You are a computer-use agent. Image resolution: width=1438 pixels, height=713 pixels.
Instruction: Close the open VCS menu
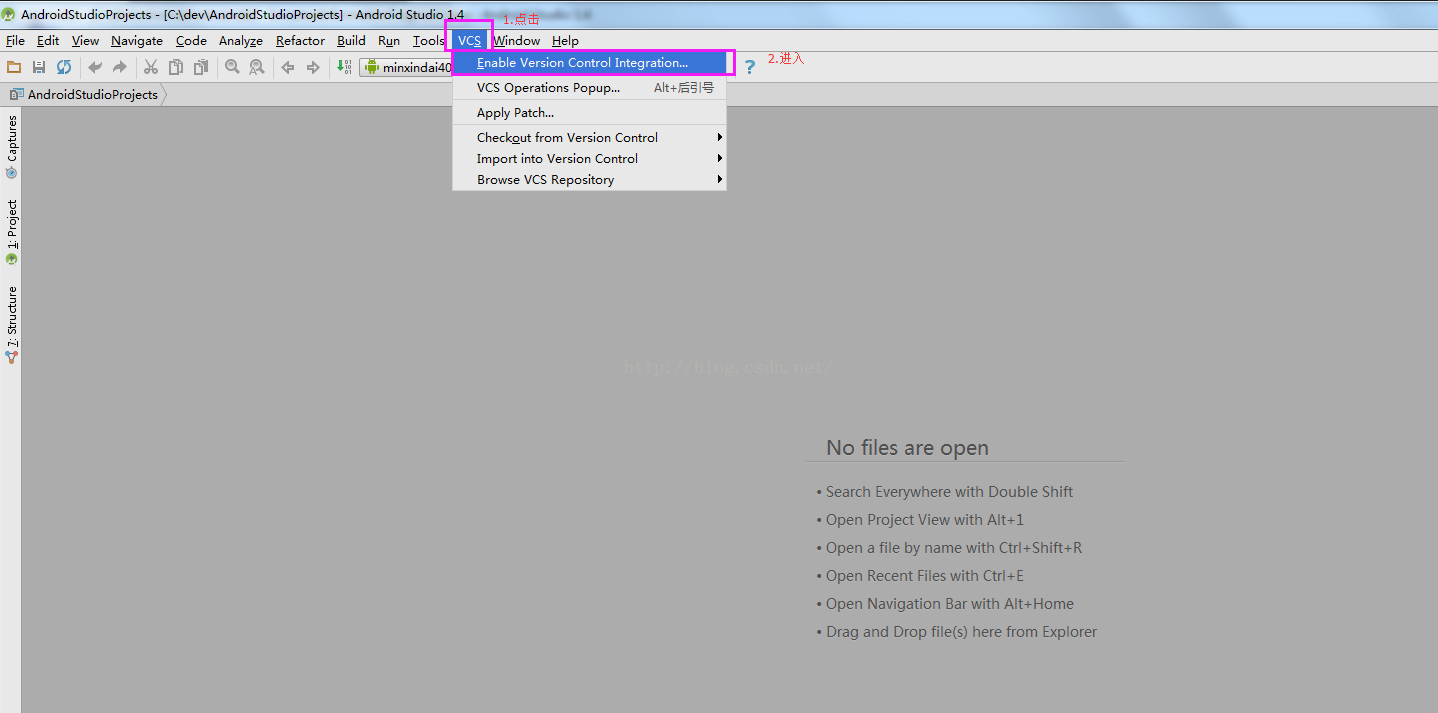click(x=470, y=41)
